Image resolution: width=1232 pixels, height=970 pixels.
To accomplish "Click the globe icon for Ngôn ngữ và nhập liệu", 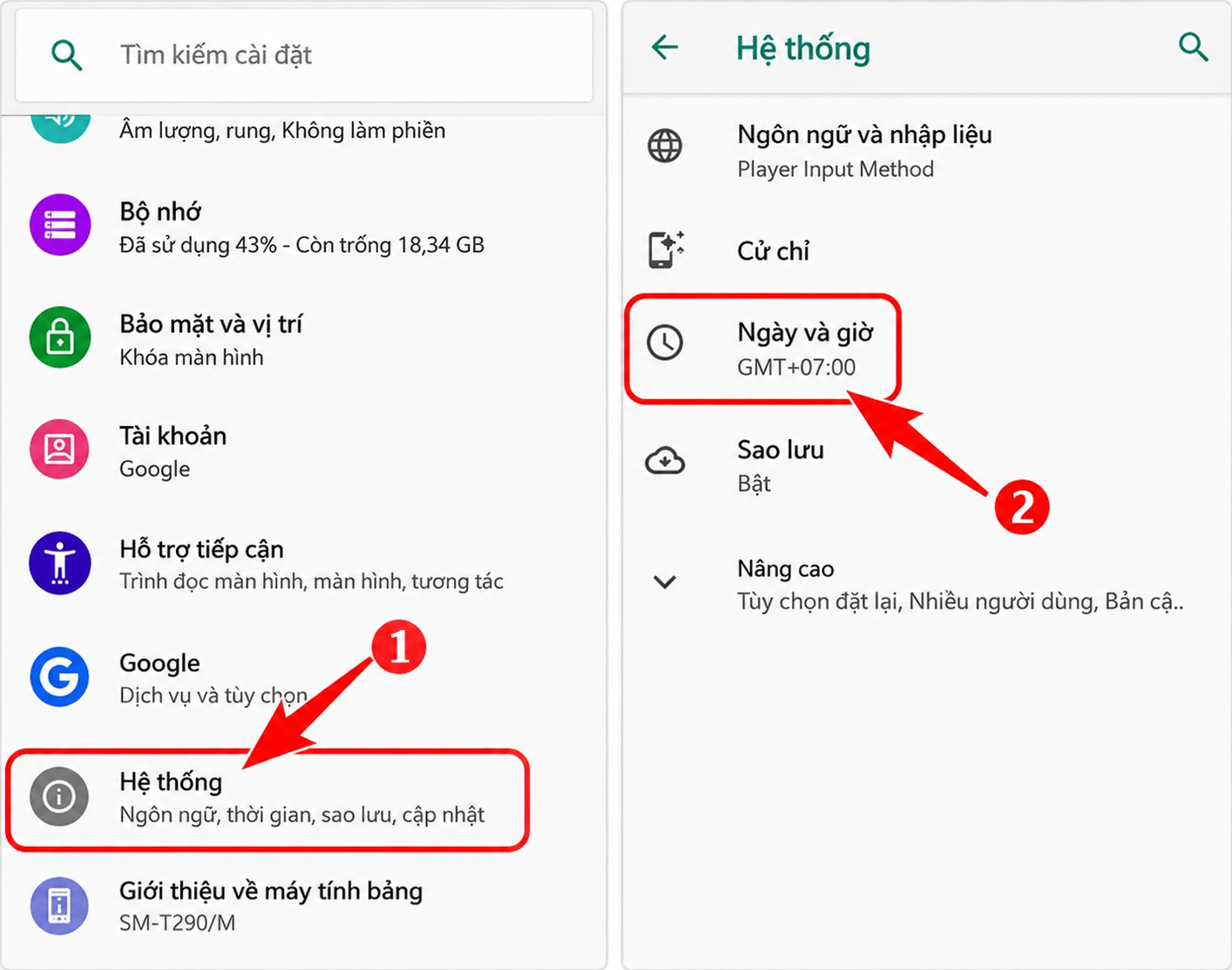I will tap(665, 146).
